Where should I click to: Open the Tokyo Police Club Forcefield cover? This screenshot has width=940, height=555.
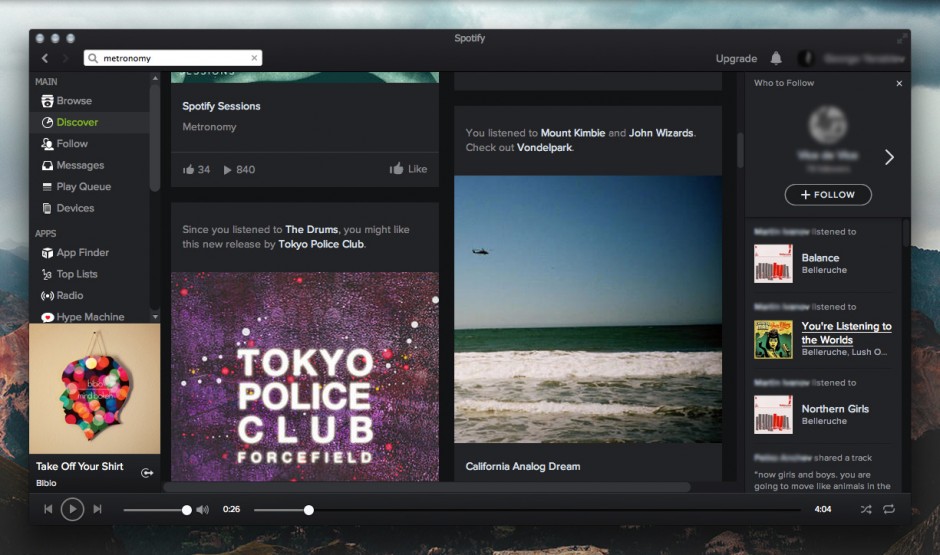pos(305,376)
